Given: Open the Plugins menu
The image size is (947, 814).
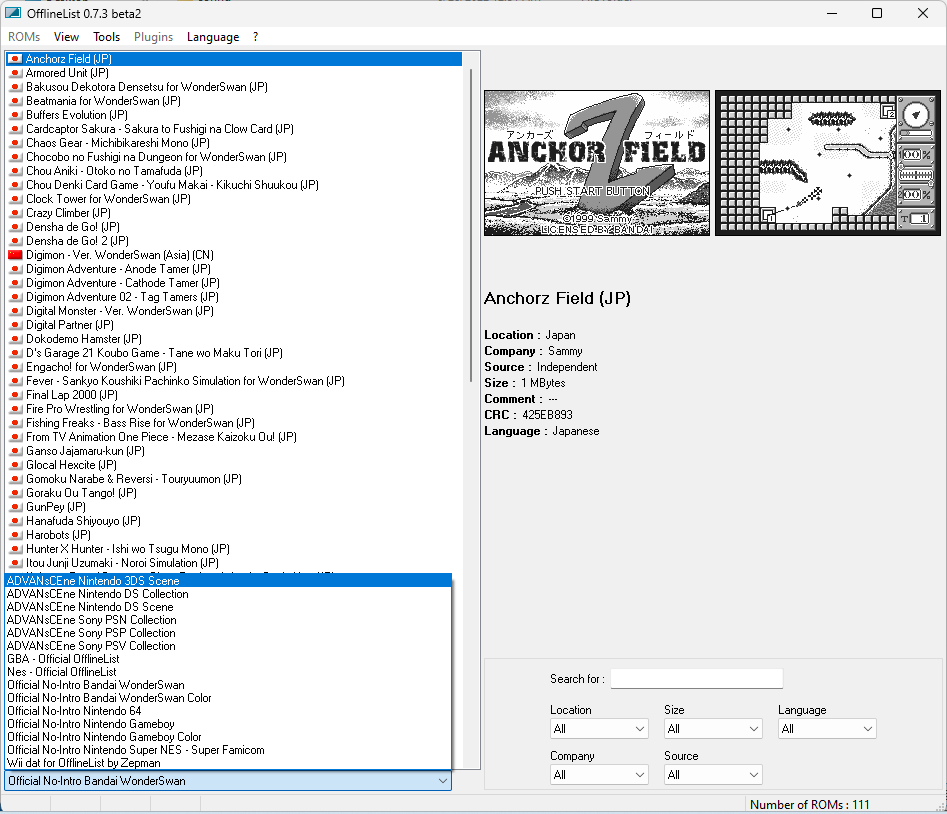Looking at the screenshot, I should [x=153, y=37].
